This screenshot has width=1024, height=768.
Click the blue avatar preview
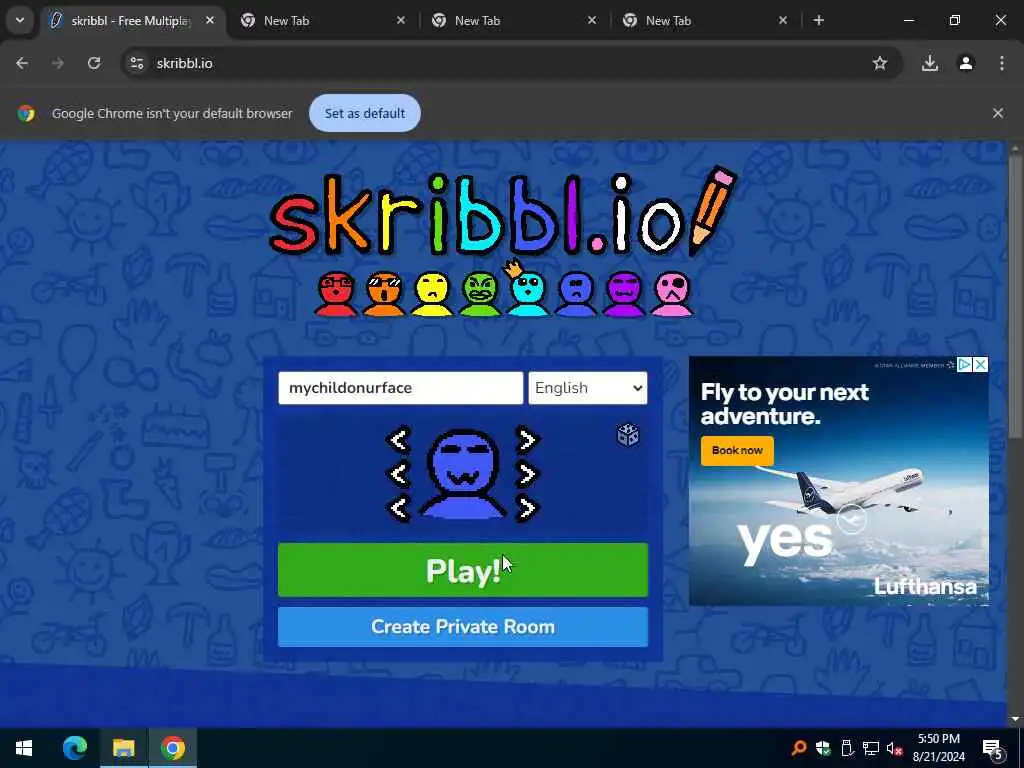(x=462, y=474)
